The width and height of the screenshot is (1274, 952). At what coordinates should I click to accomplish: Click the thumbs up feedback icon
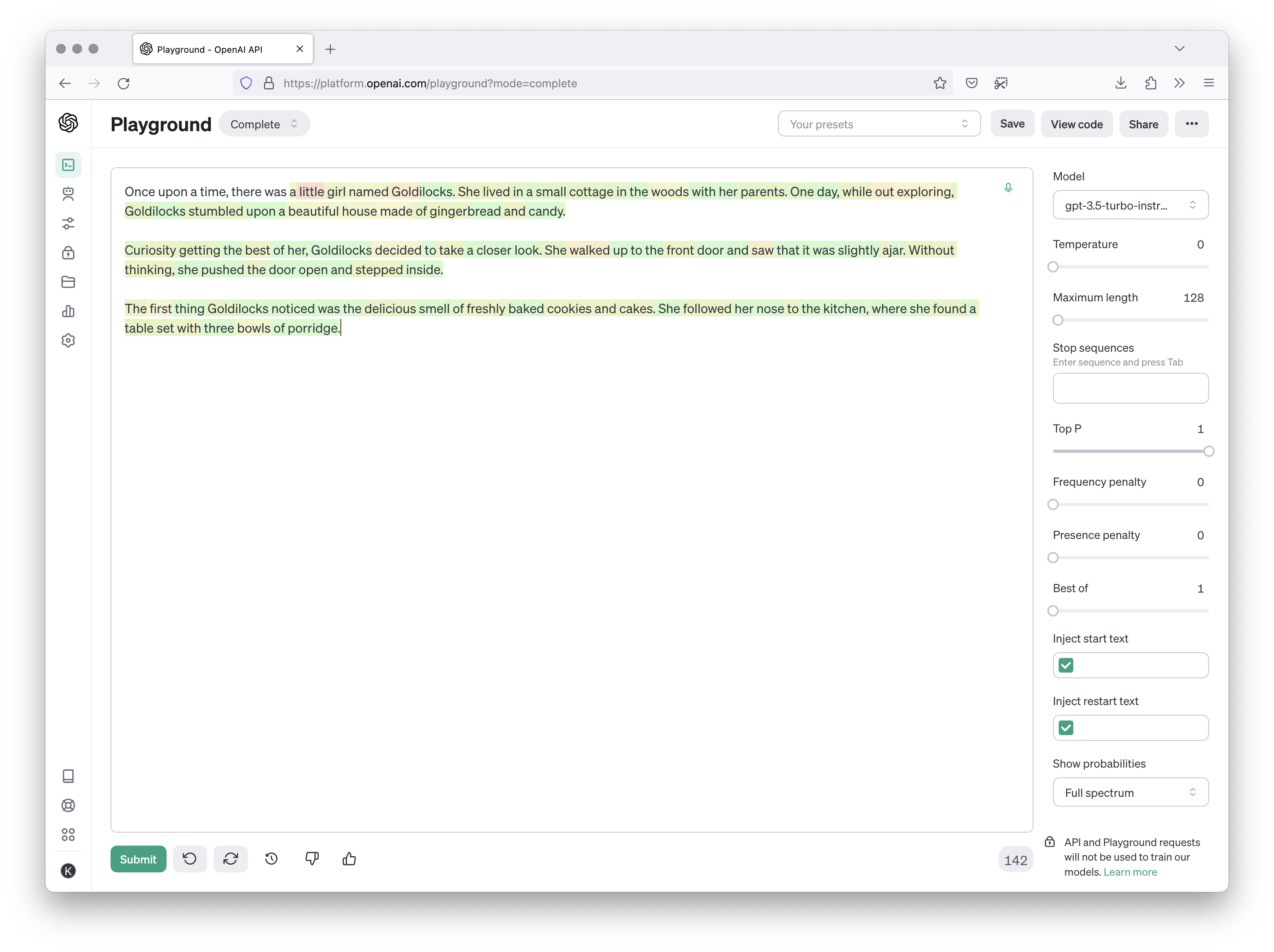coord(349,859)
